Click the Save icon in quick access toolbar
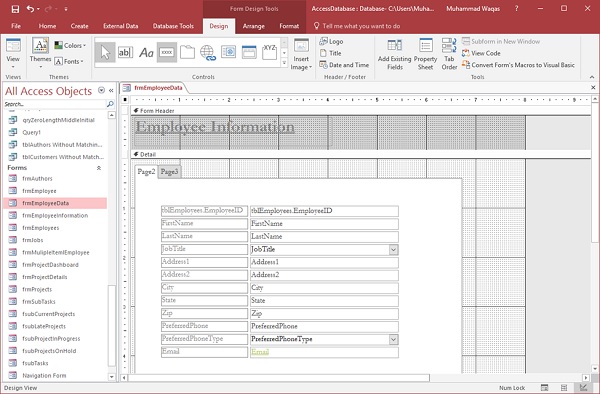600x394 pixels. pos(15,9)
